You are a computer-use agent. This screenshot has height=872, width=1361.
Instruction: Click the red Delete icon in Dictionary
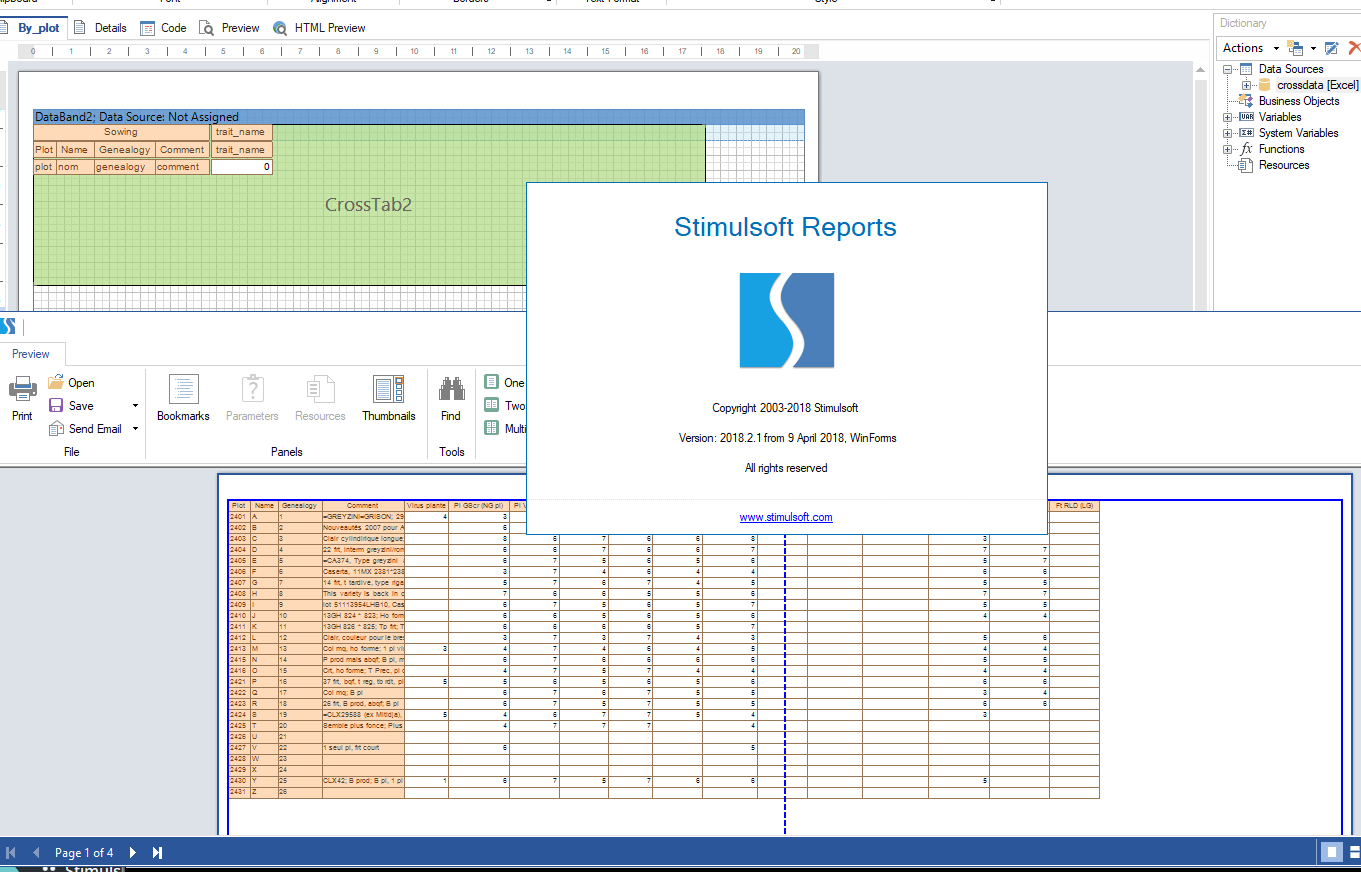coord(1354,48)
